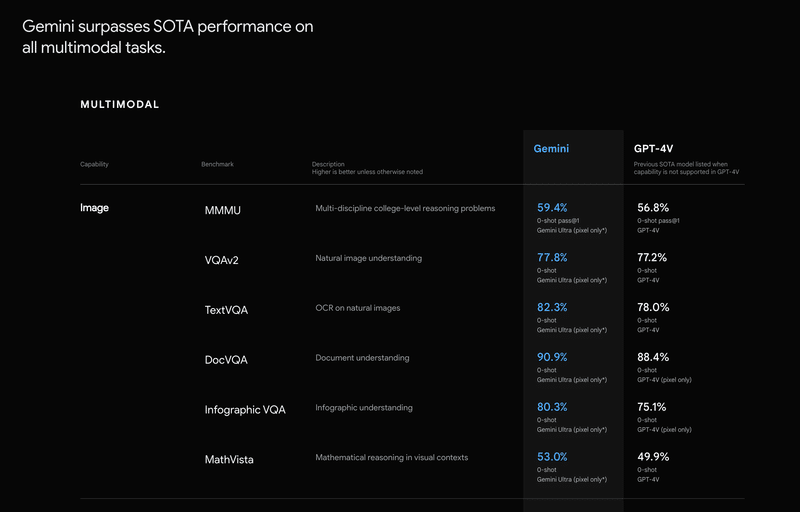Click the MULTIMODAL section heading
Image resolution: width=800 pixels, height=512 pixels.
coord(120,105)
